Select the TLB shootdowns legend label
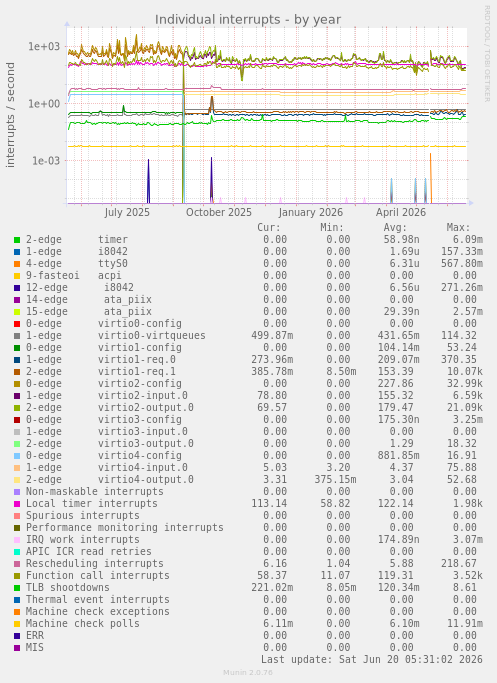Viewport: 497px width, 683px height. 68,588
